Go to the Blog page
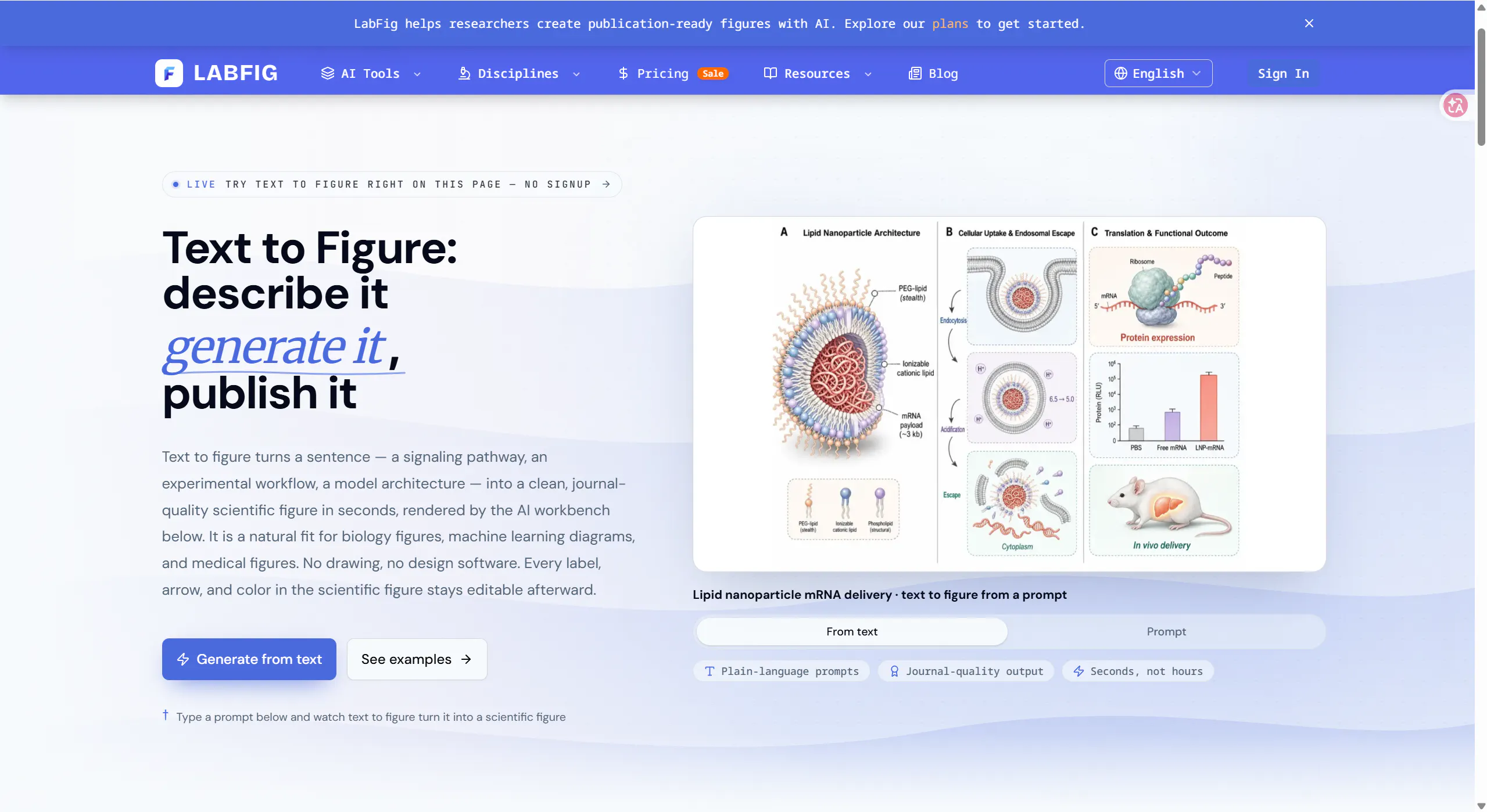 (933, 73)
